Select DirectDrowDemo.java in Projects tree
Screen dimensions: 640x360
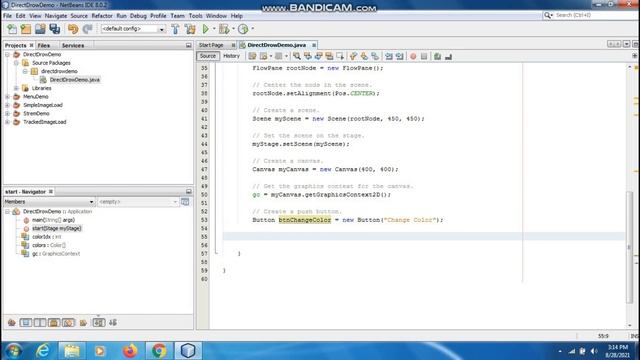(74, 80)
